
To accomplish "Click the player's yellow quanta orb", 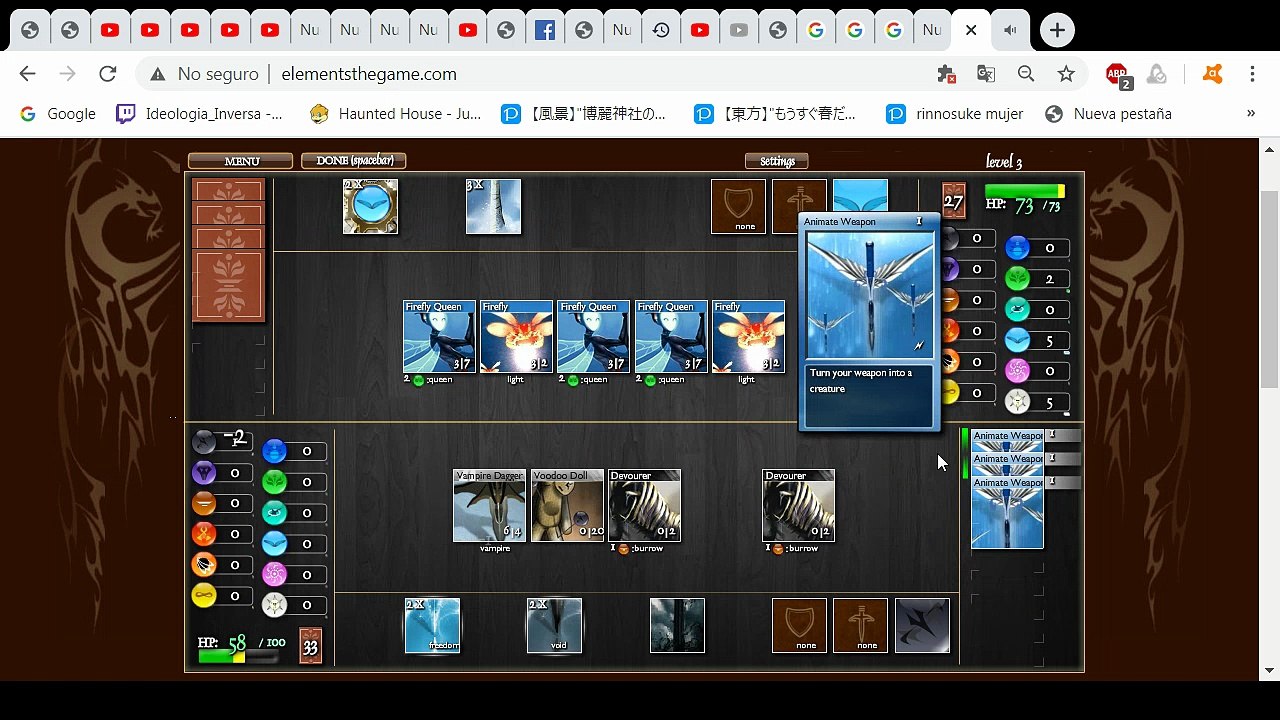I will 204,596.
